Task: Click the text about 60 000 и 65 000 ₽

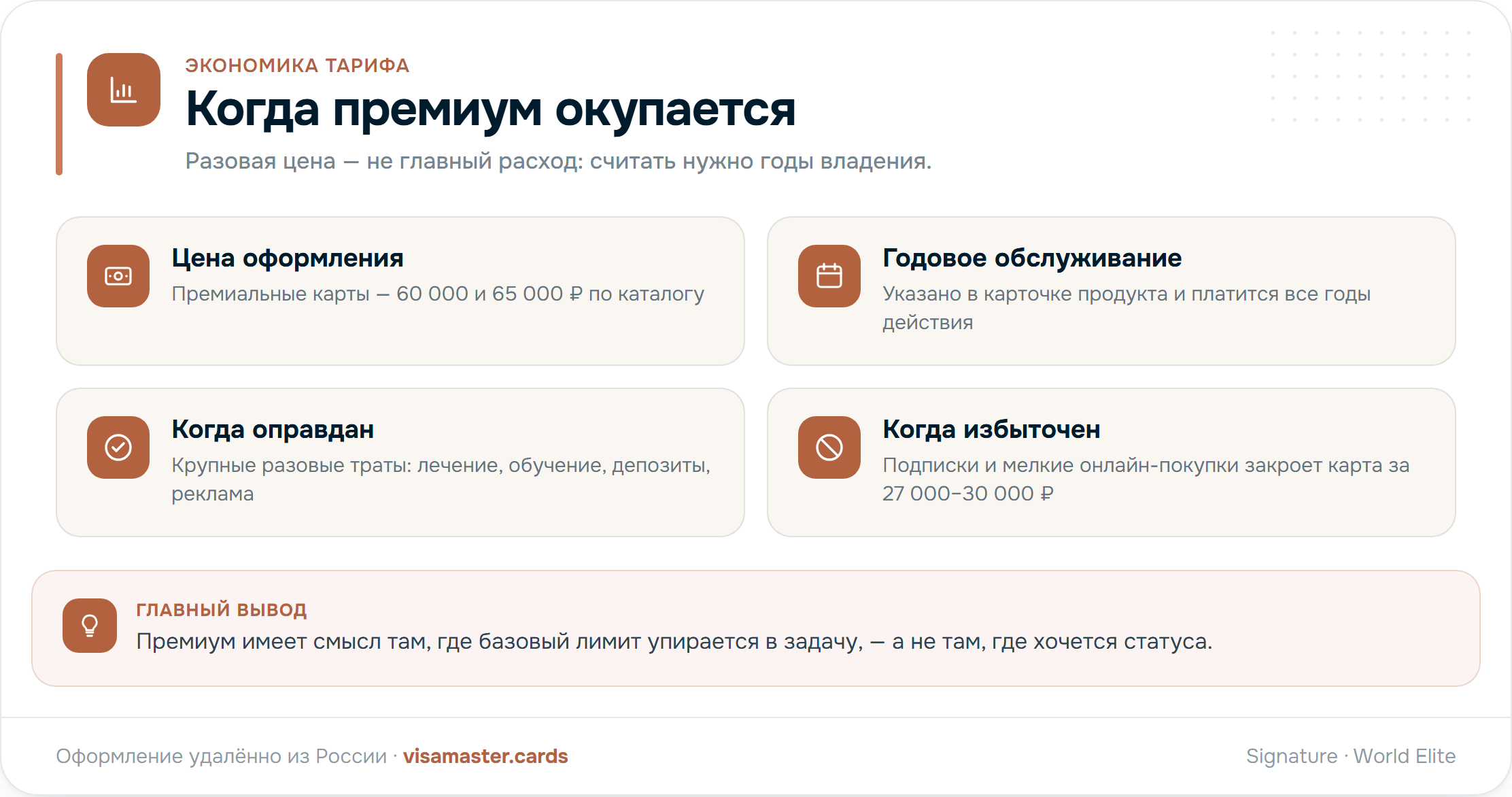Action: click(x=438, y=294)
